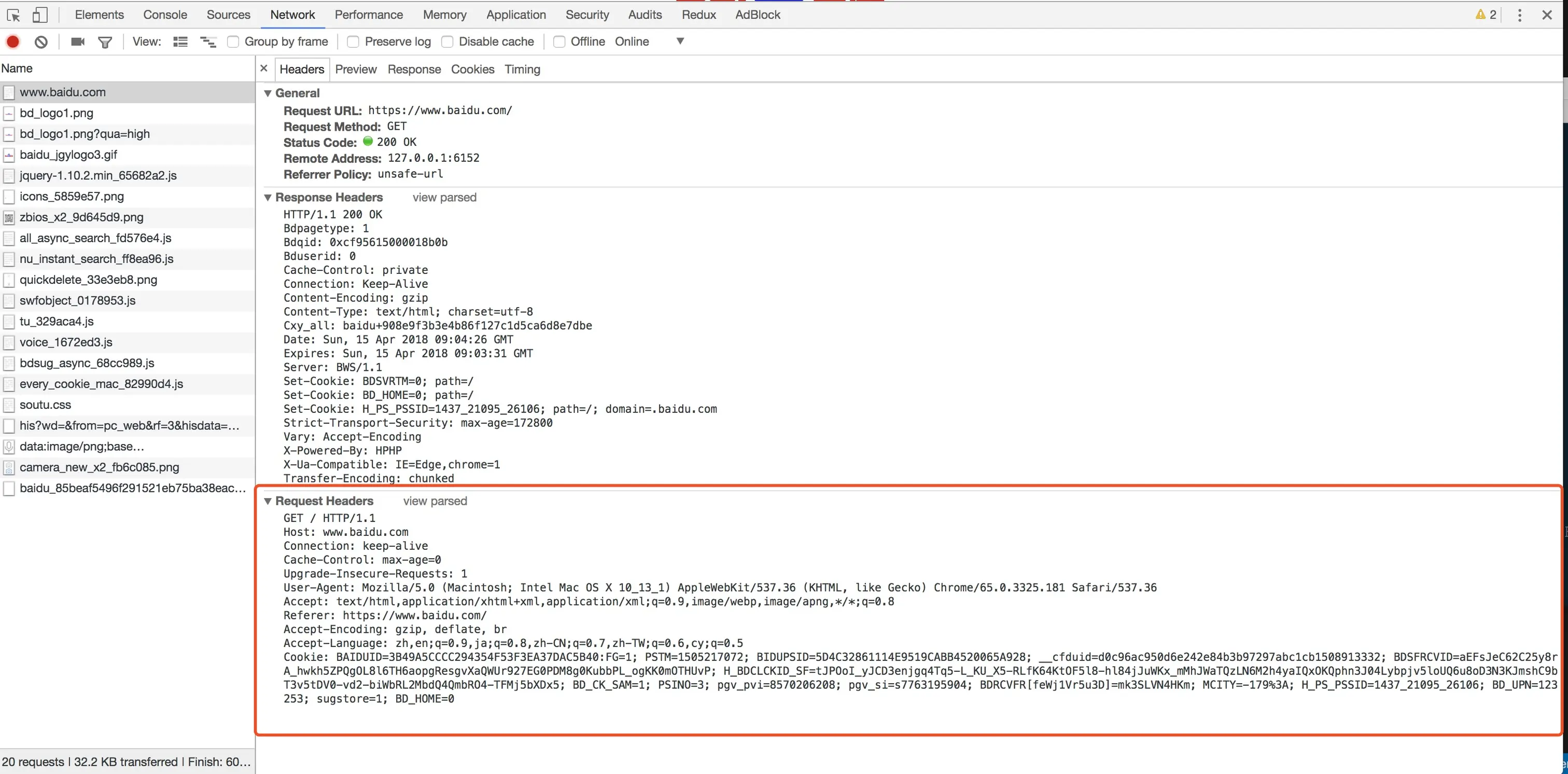The height and width of the screenshot is (774, 1568).
Task: Clear the network log
Action: [41, 42]
